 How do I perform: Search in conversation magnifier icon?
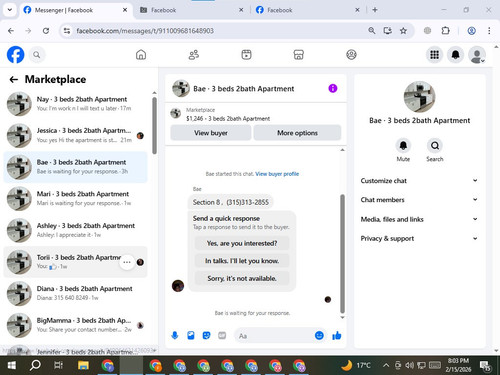coord(435,145)
